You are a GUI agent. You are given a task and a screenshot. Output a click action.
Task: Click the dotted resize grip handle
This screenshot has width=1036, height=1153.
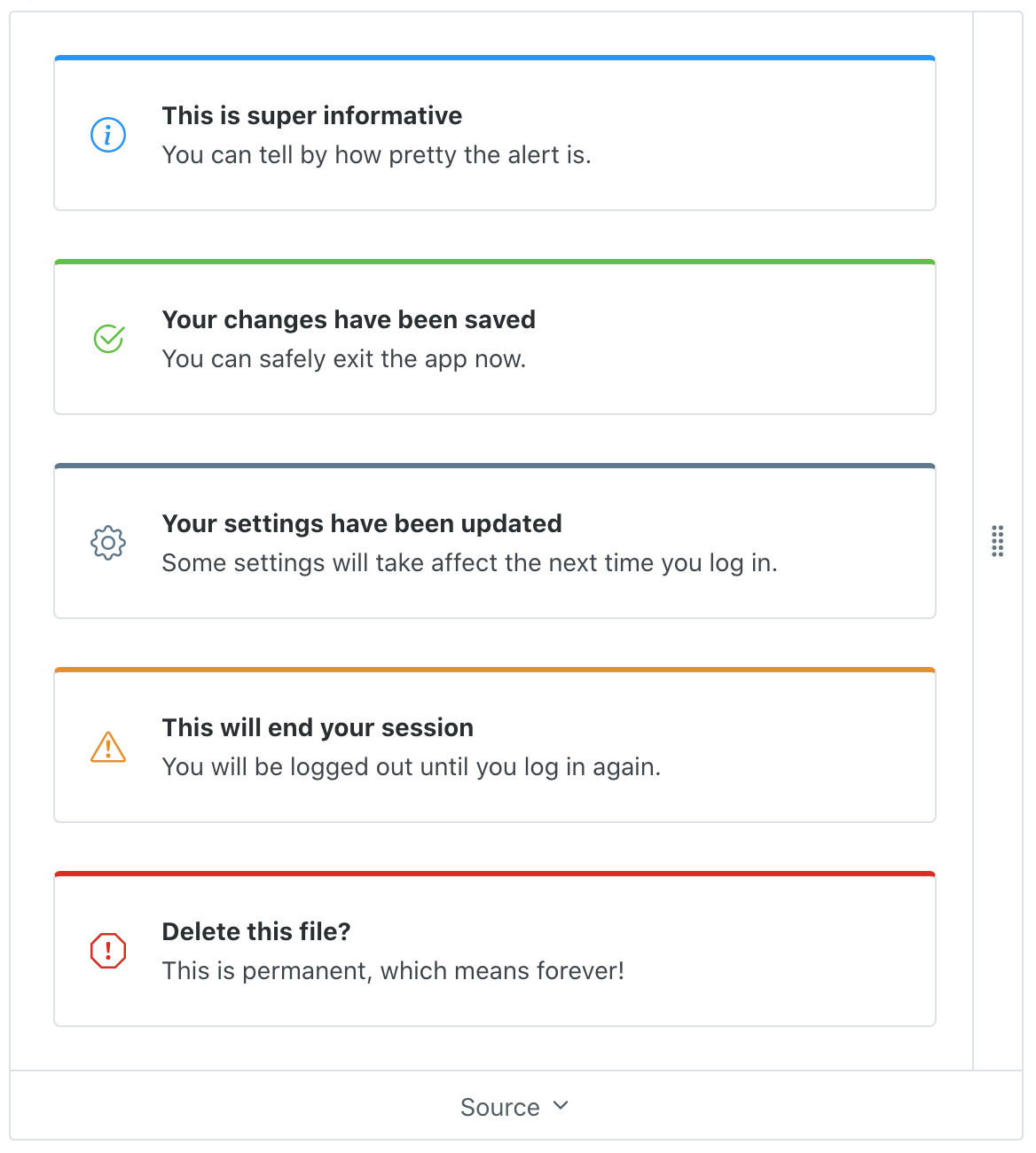998,541
